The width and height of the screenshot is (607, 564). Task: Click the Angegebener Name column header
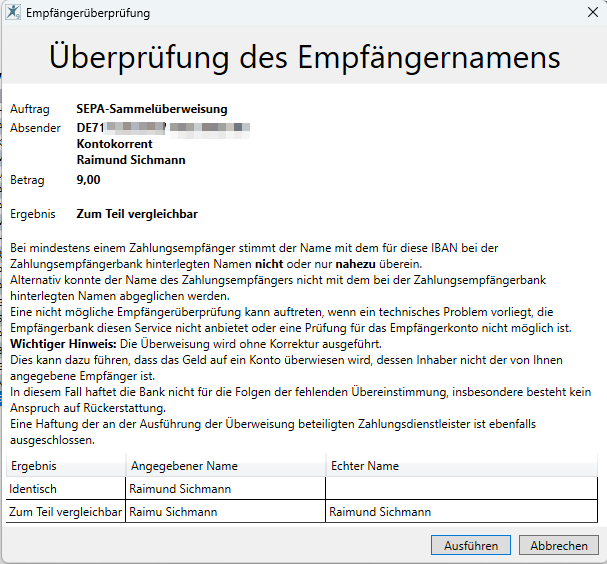pos(183,466)
